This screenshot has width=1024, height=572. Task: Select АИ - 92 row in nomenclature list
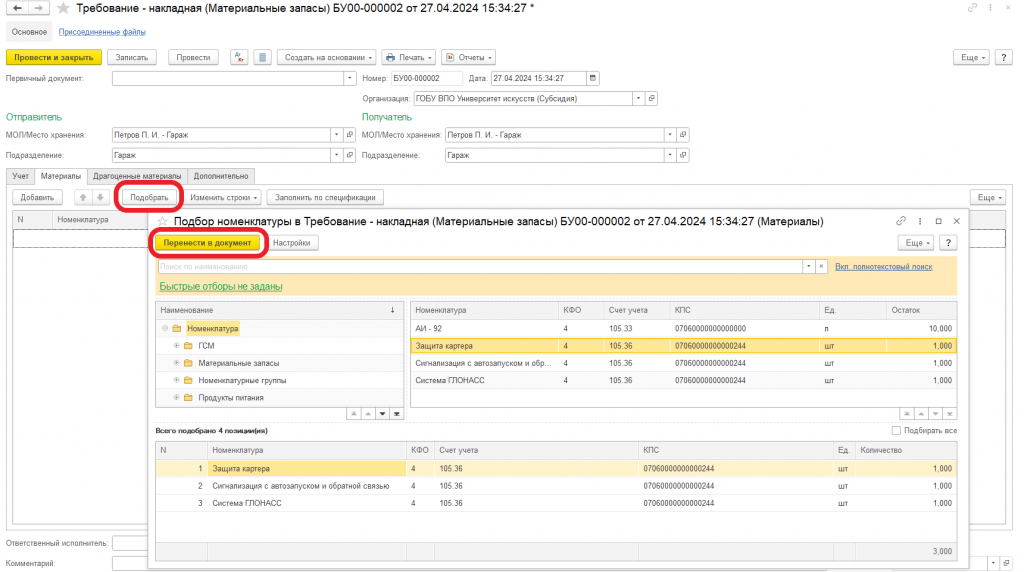click(x=684, y=328)
